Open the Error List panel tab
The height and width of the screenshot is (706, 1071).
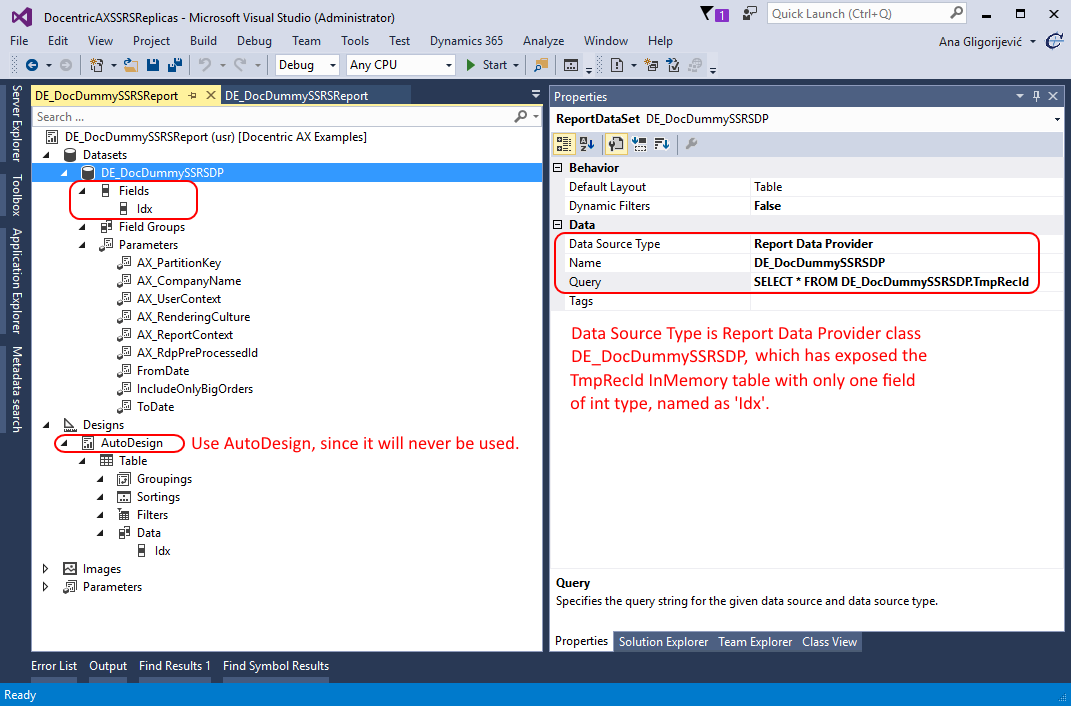[54, 666]
